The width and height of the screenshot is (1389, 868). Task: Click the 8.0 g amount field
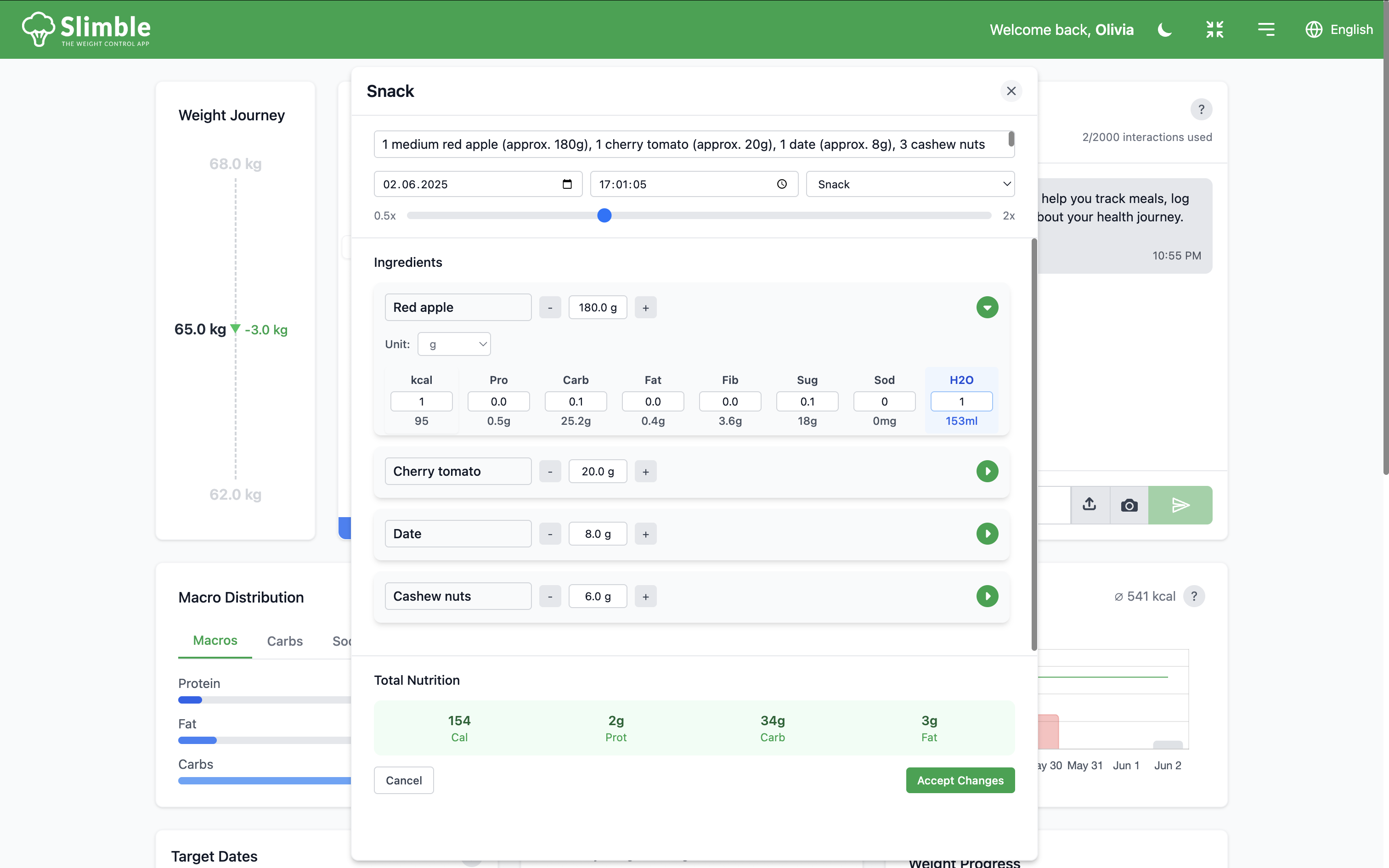(598, 534)
